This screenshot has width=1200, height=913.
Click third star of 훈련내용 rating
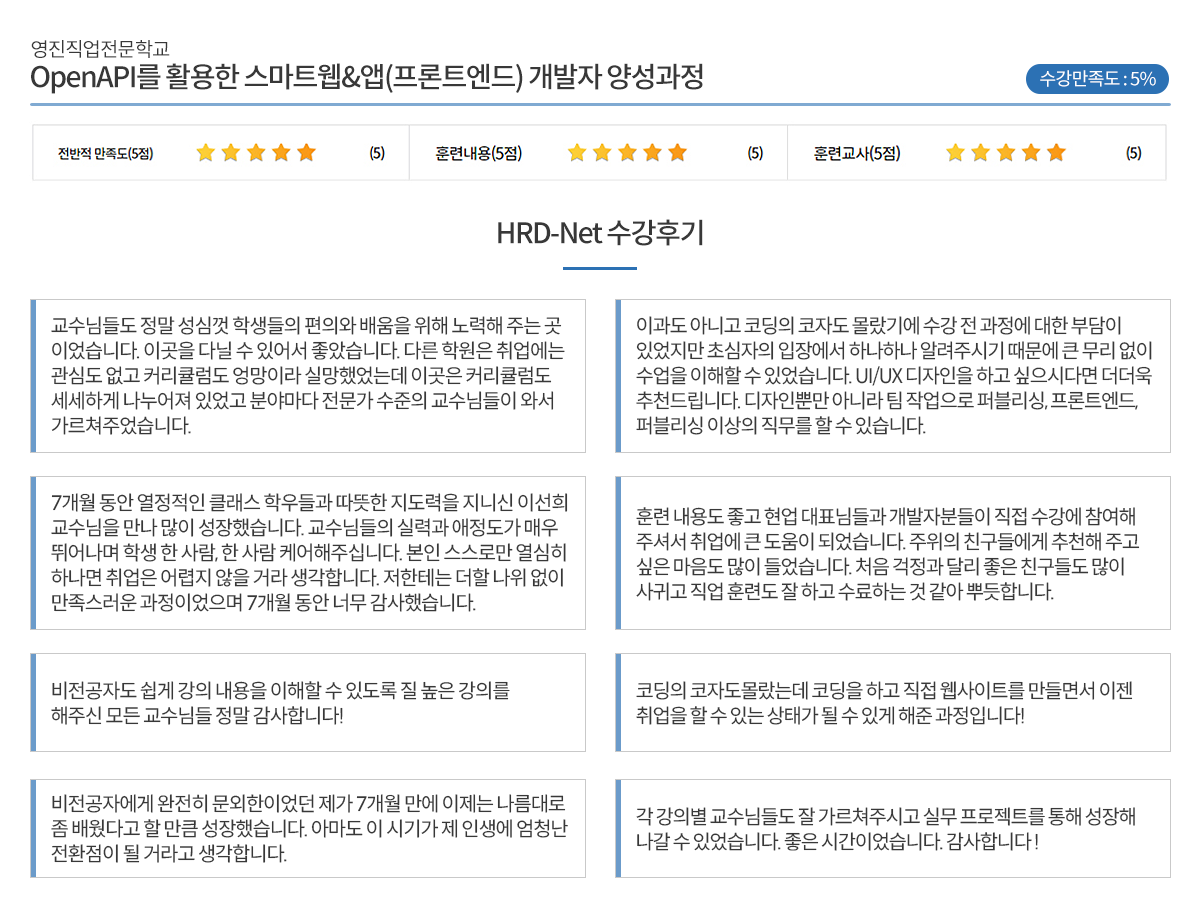[627, 153]
